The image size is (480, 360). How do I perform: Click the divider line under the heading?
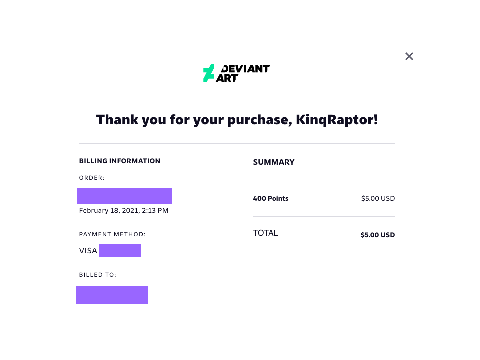point(237,144)
